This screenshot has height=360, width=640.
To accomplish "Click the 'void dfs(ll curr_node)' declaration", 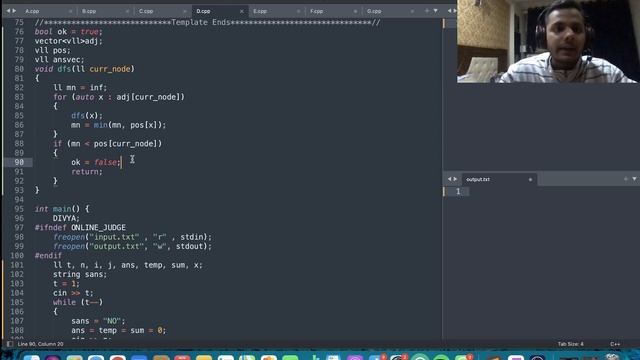I will pos(84,69).
